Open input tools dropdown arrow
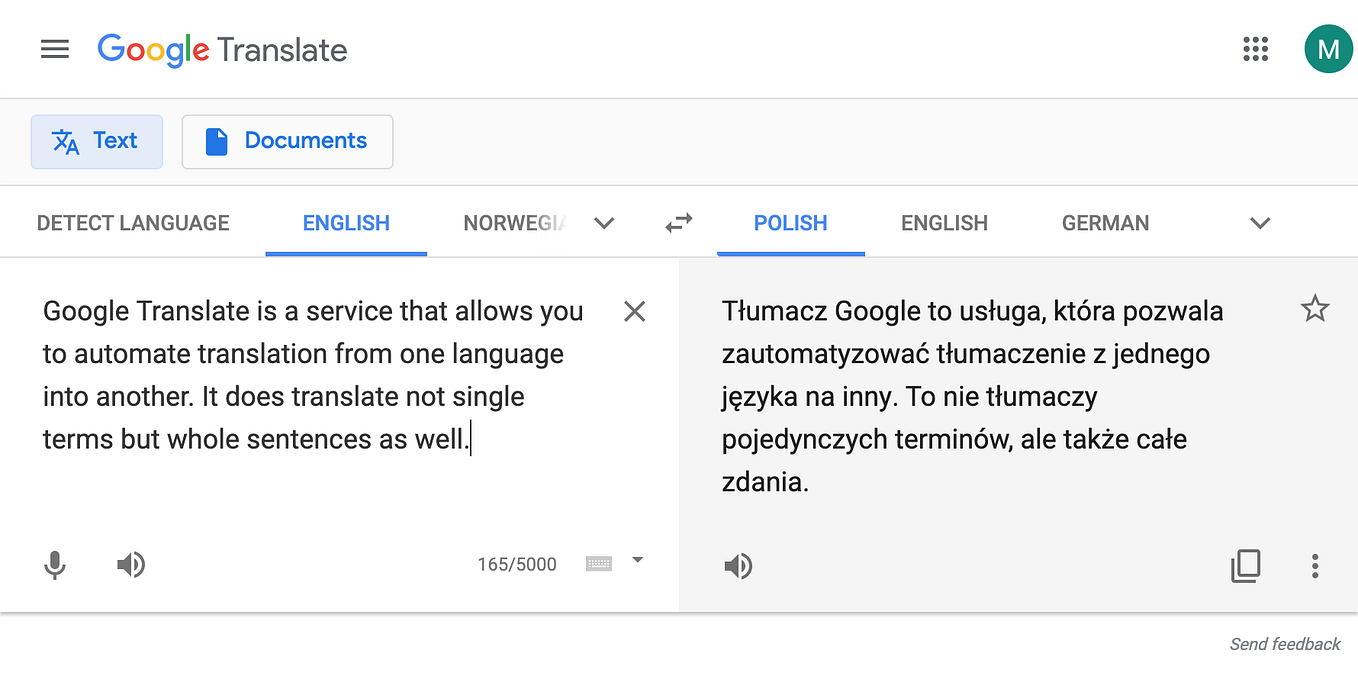 click(x=637, y=561)
